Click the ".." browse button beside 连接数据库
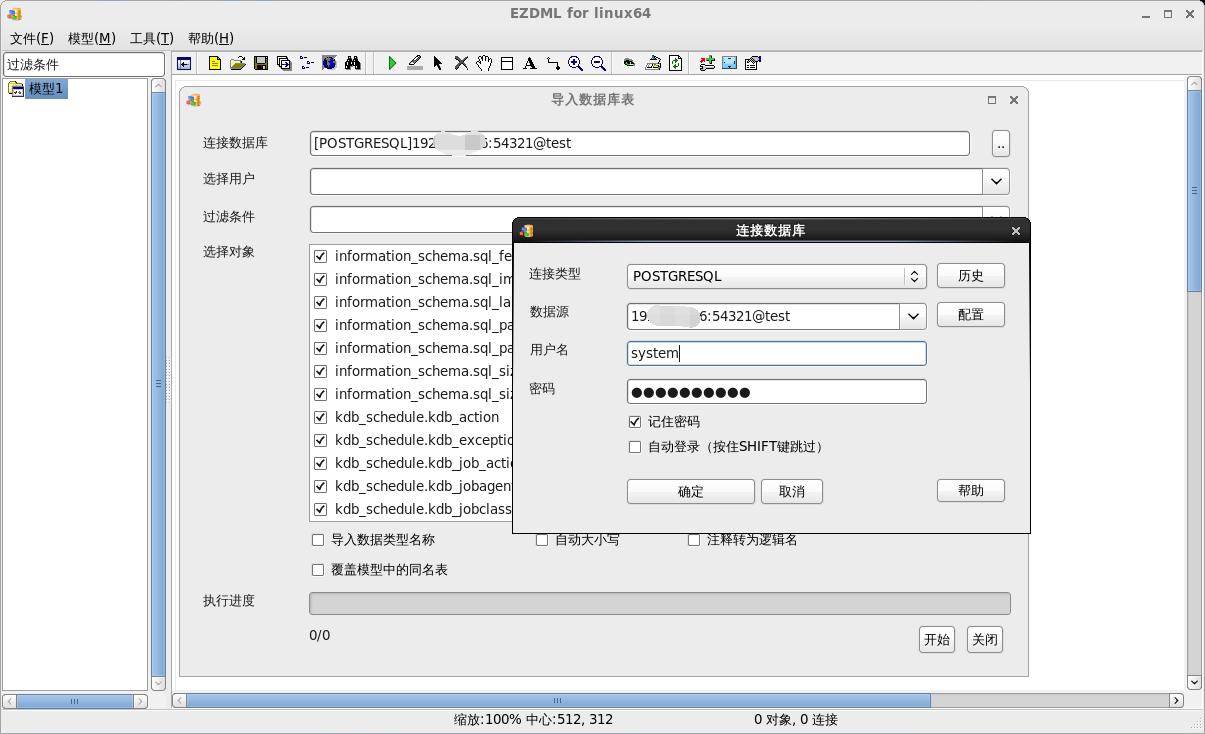Image resolution: width=1205 pixels, height=734 pixels. (x=1001, y=144)
